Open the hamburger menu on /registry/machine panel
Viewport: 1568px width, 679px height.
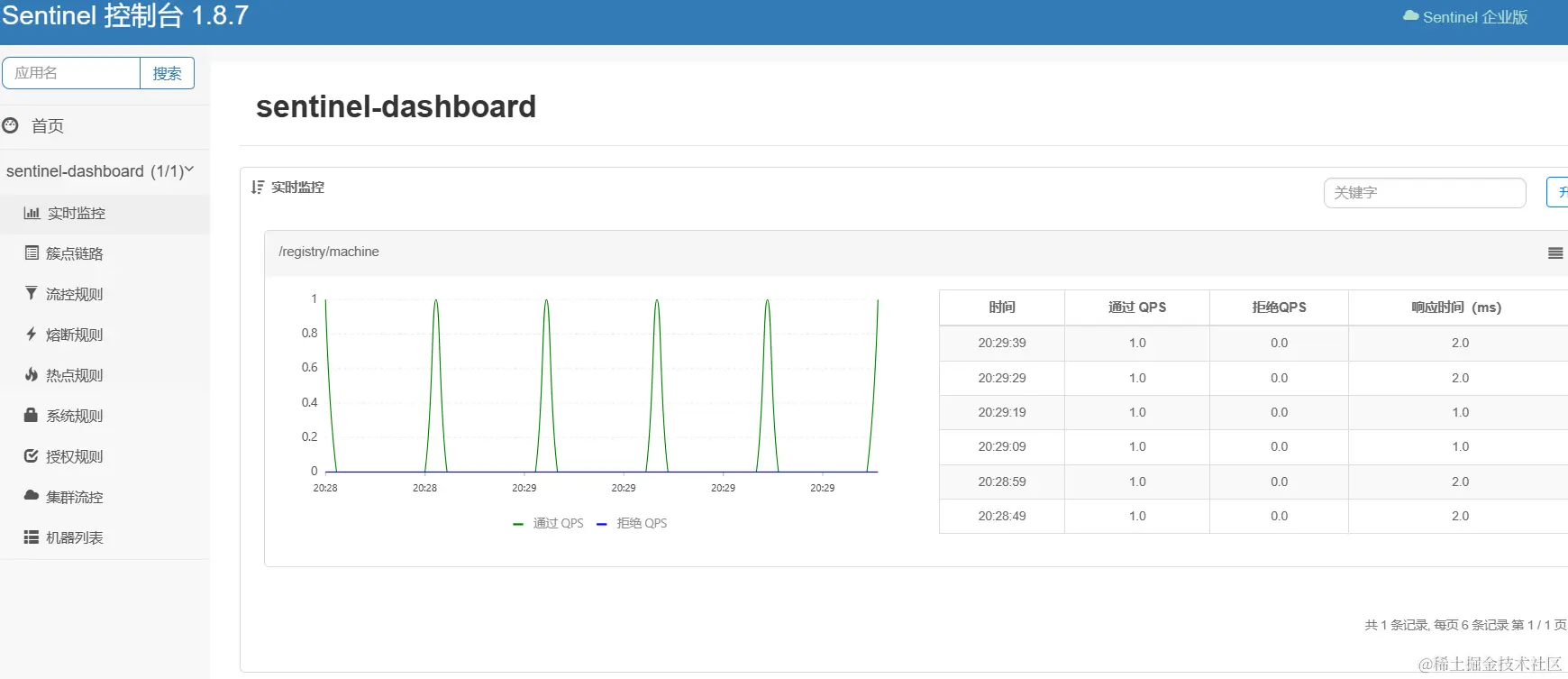[1555, 253]
